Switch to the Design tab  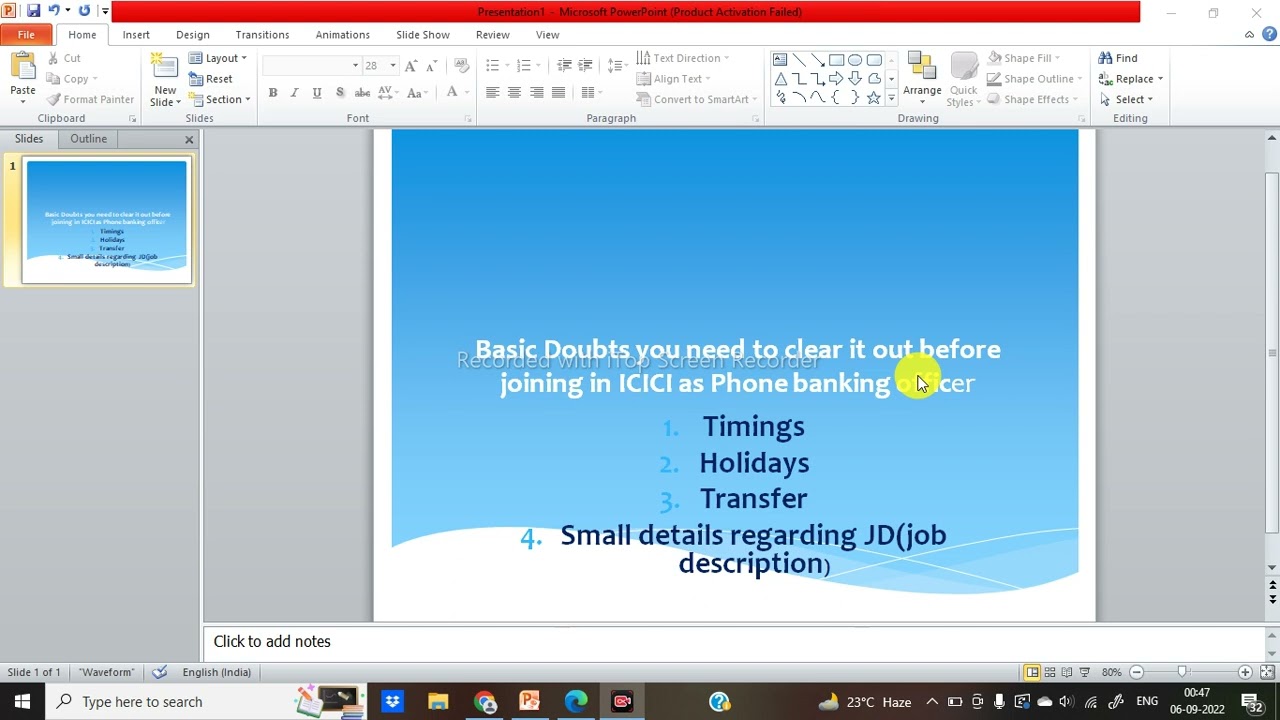tap(193, 35)
